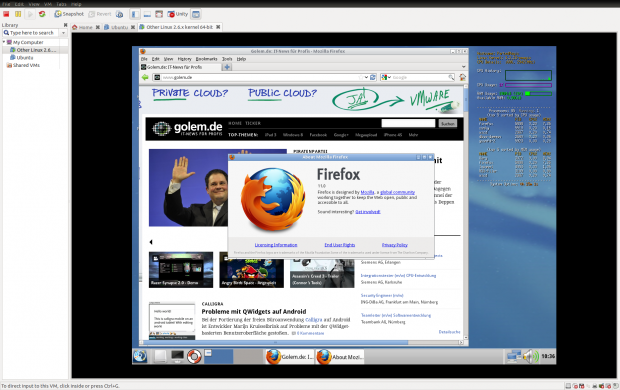Close the Ubuntu tab
The image size is (620, 390).
[x=133, y=27]
